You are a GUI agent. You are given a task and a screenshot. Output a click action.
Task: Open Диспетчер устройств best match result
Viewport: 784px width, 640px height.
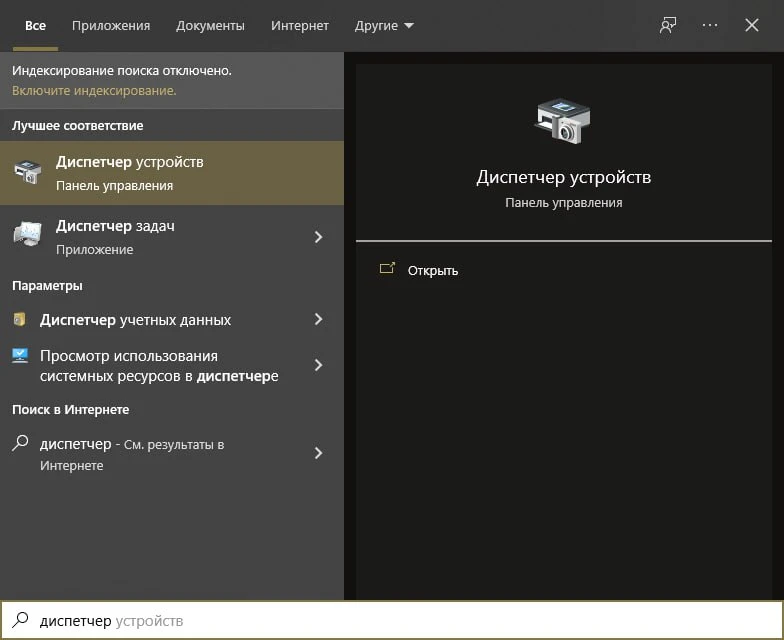[172, 173]
